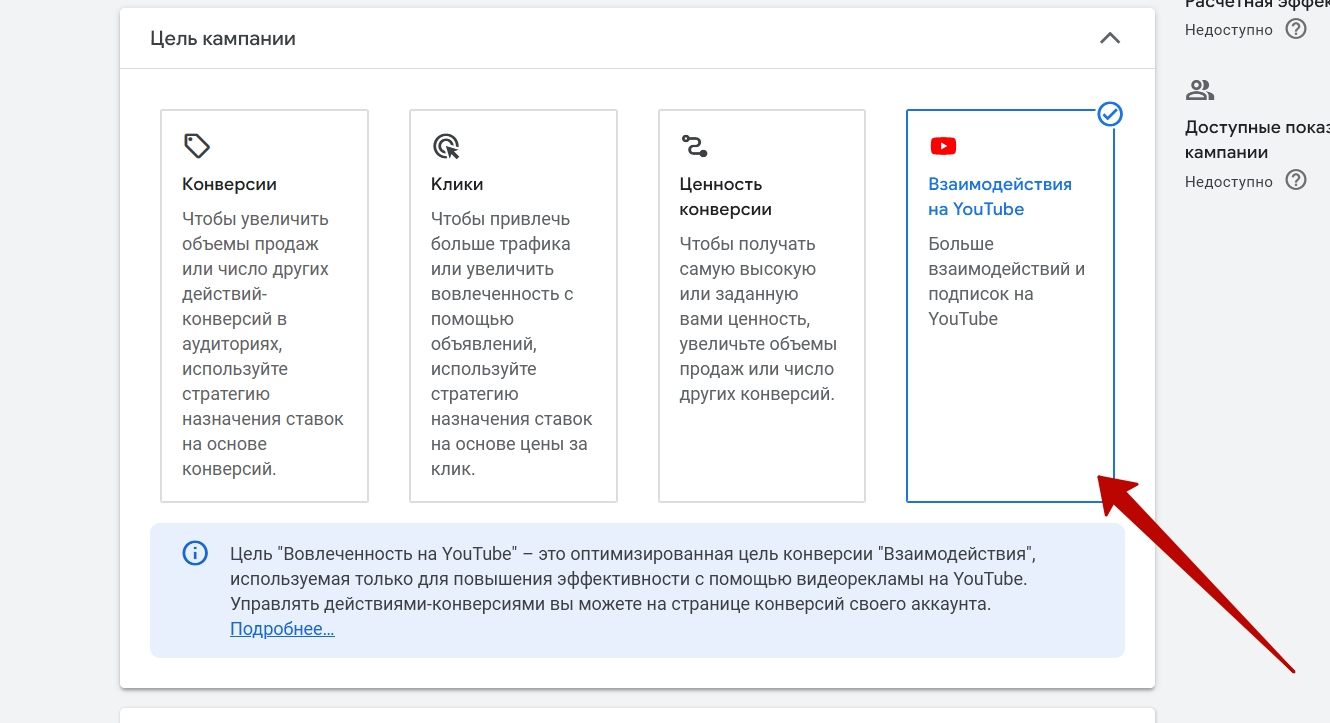
Task: Open help icon beside first "Недоступно"
Action: click(x=1296, y=29)
